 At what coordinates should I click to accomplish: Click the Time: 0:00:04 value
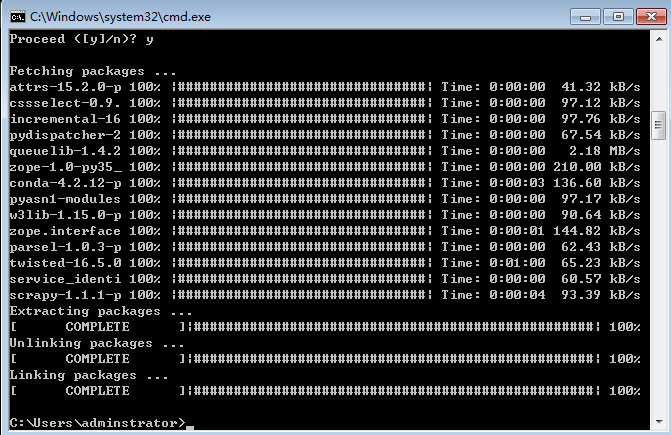pos(493,295)
